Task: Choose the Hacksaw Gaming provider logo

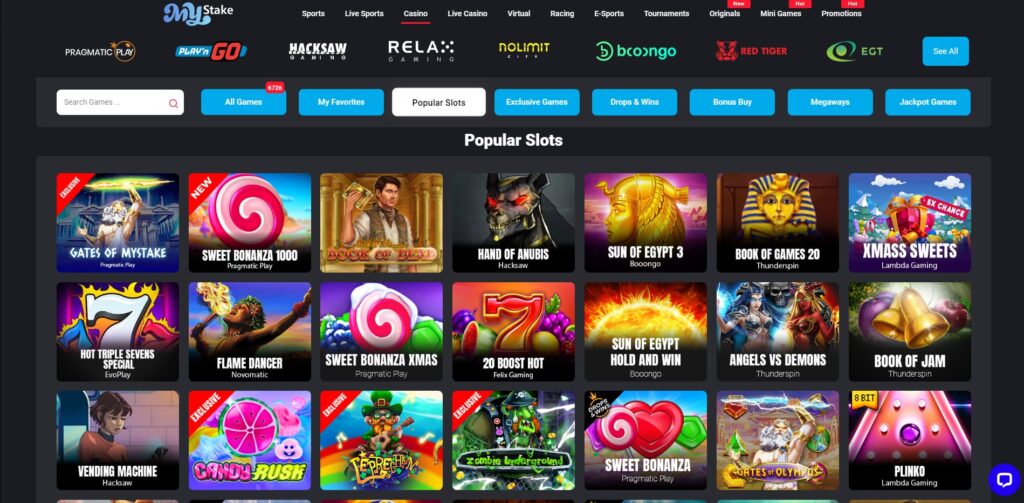Action: tap(317, 51)
